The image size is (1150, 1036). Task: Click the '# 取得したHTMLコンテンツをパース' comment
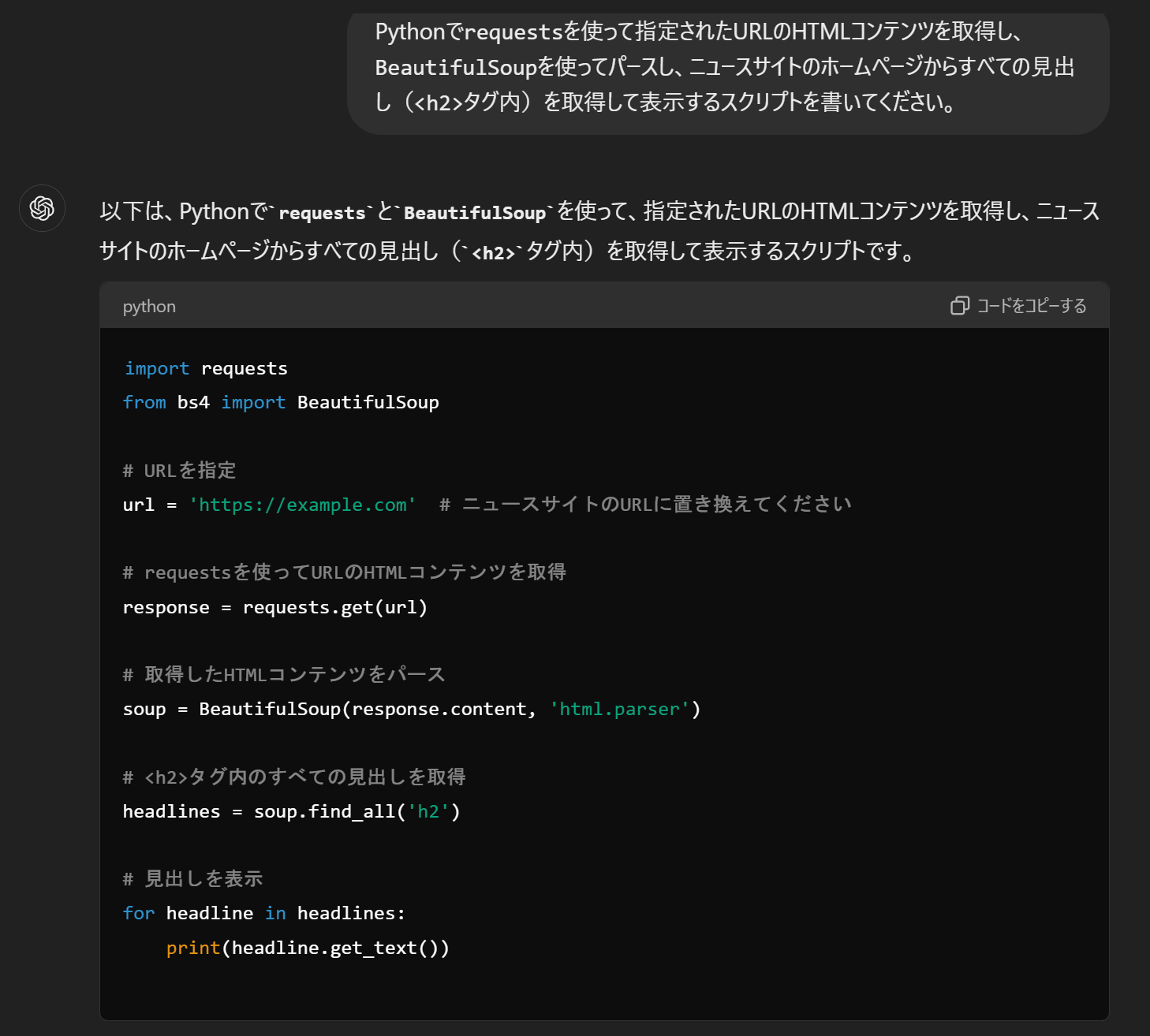click(x=284, y=675)
